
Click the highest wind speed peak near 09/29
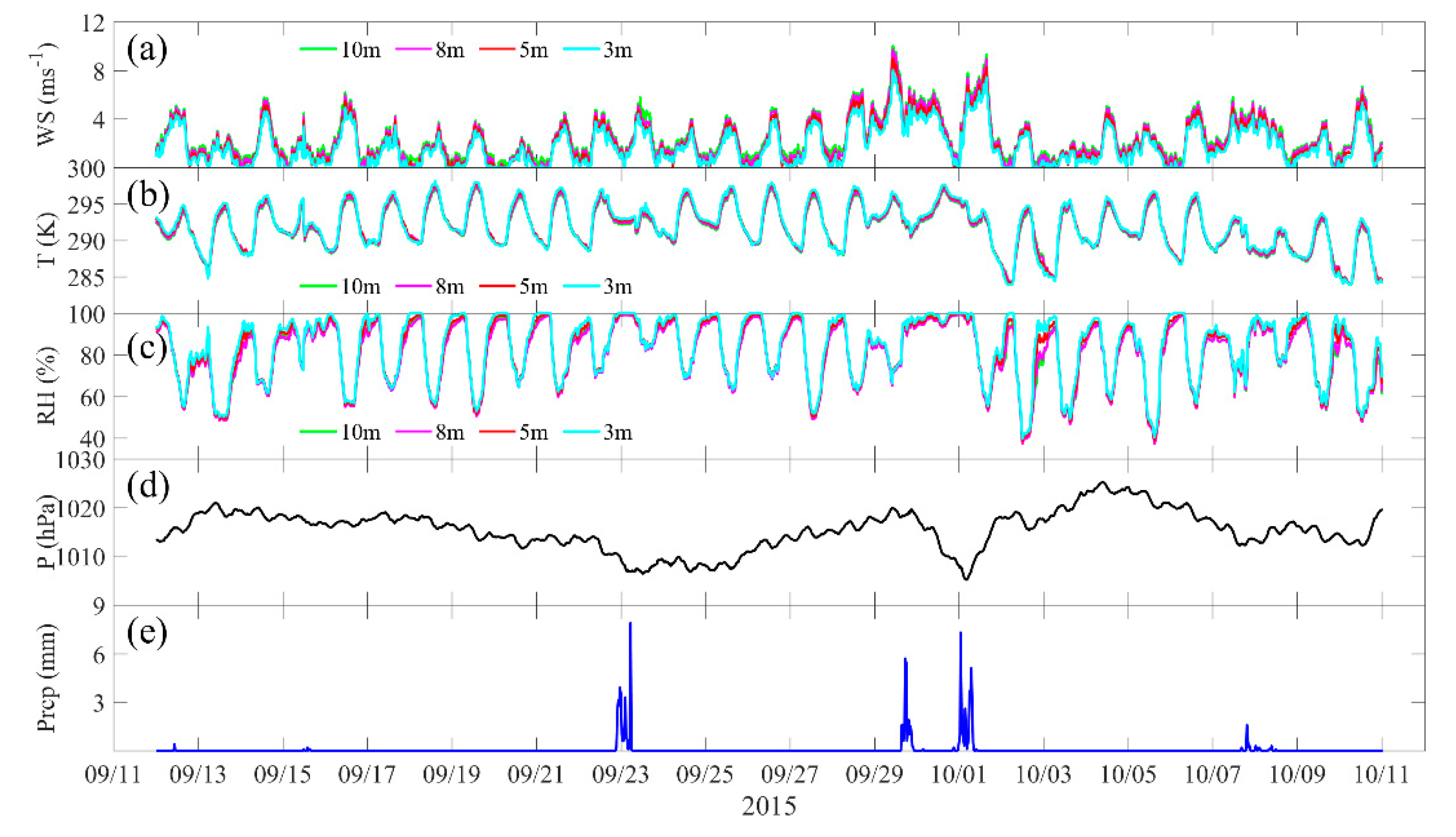[x=893, y=48]
